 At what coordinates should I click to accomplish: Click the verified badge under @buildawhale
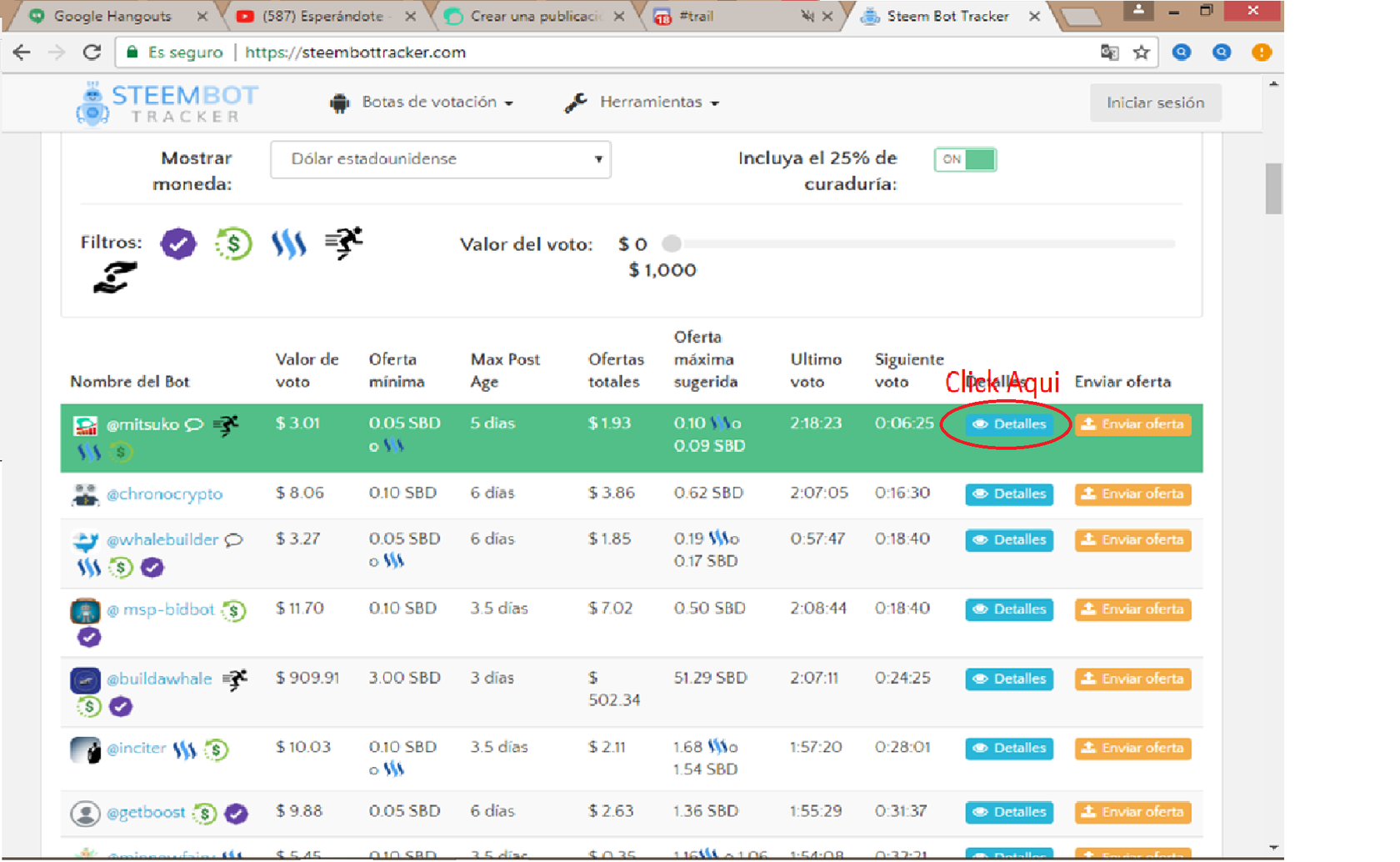121,707
